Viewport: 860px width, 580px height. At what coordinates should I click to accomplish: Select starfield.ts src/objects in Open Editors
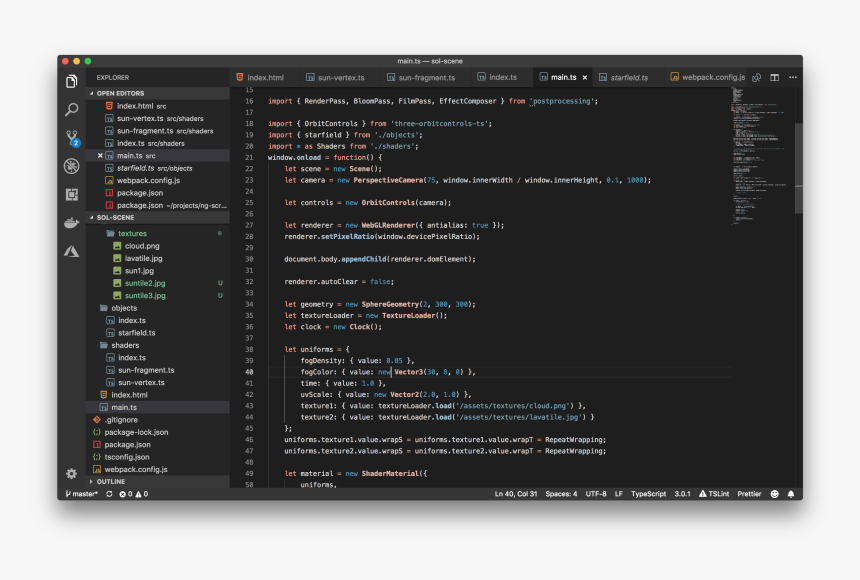click(x=158, y=168)
